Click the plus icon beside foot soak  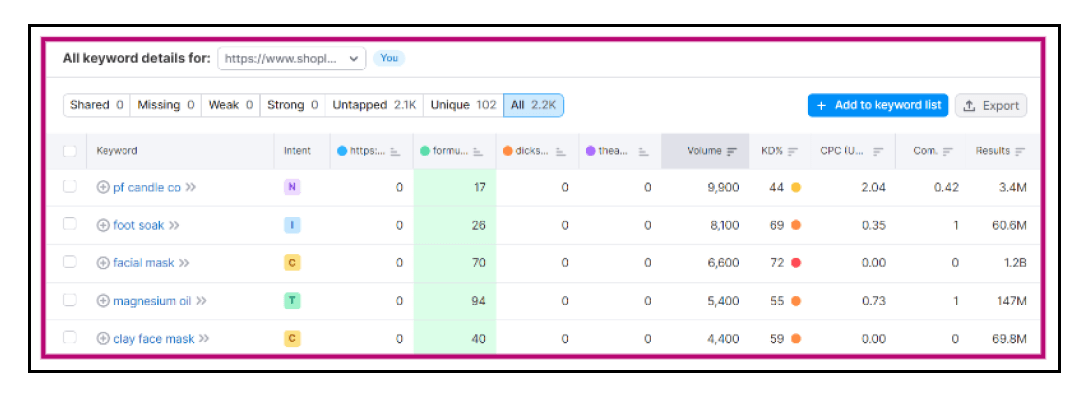[103, 225]
